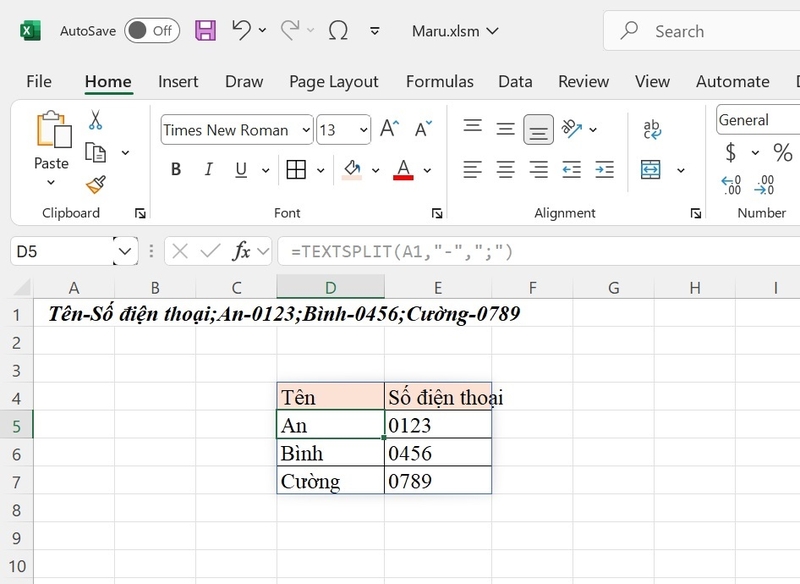This screenshot has width=800, height=584.
Task: Apply Wrap Text from Alignment group
Action: [651, 129]
